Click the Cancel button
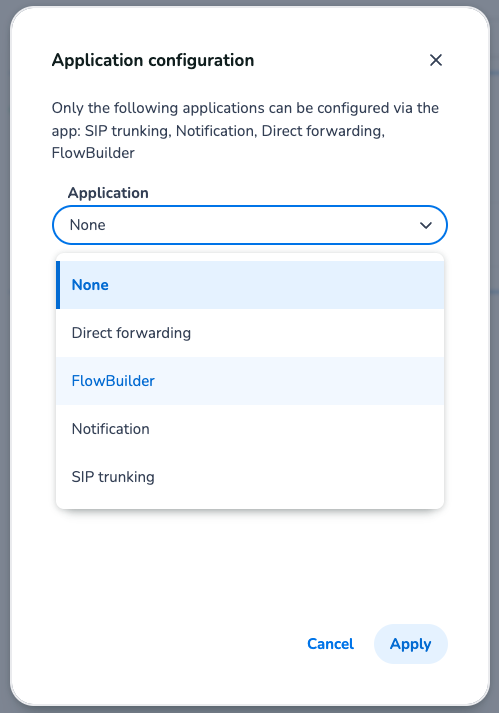This screenshot has width=499, height=713. [x=330, y=644]
